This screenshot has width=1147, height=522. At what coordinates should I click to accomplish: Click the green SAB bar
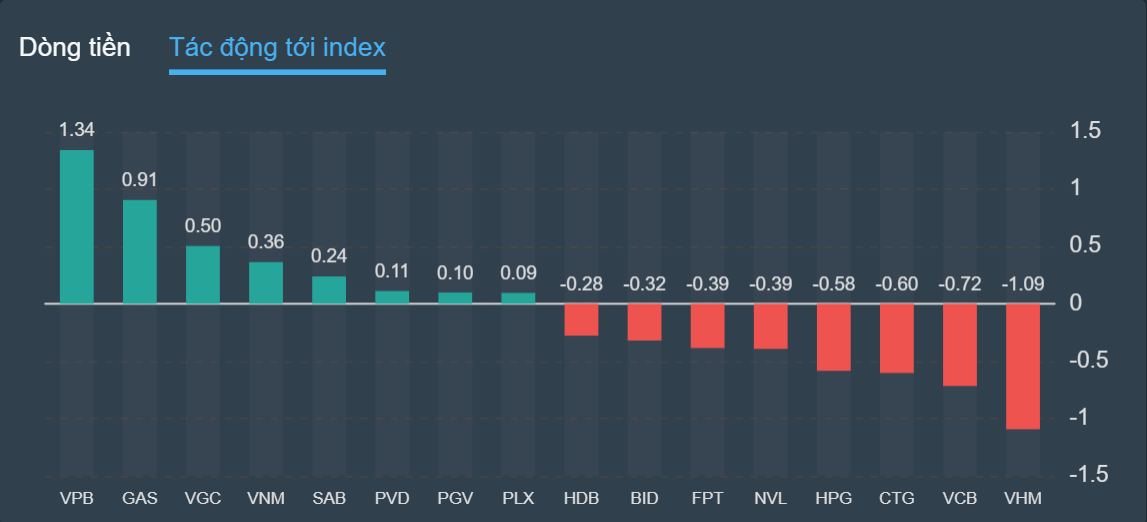[329, 289]
